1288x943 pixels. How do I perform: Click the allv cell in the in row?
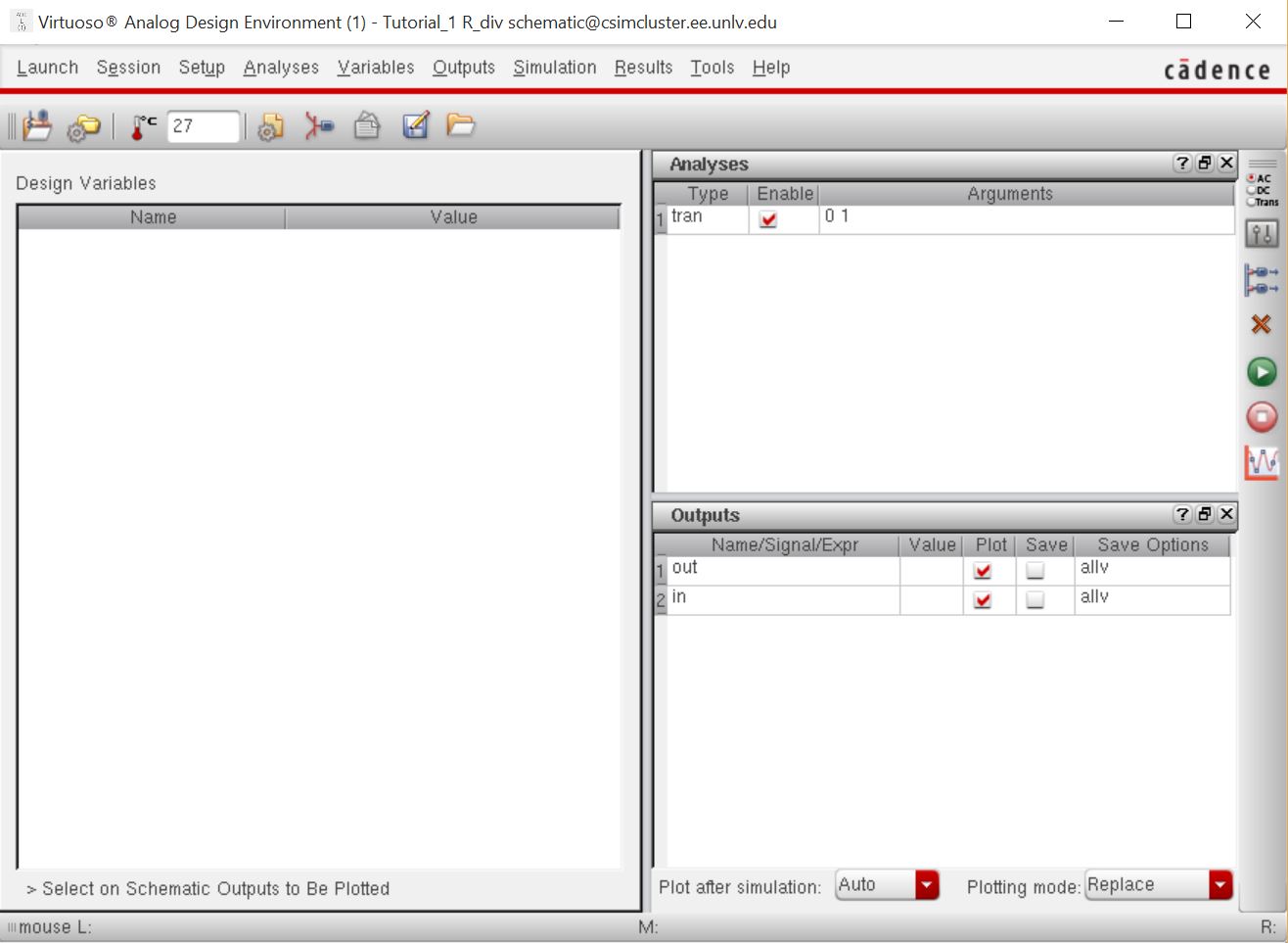point(1152,600)
